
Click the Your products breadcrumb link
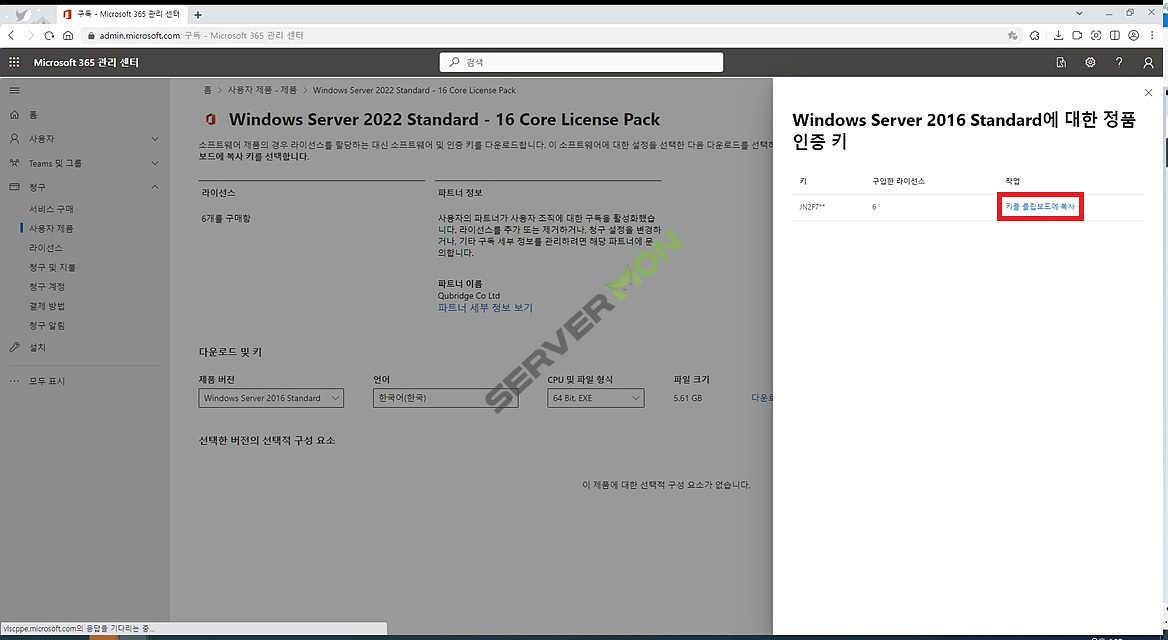click(x=262, y=90)
